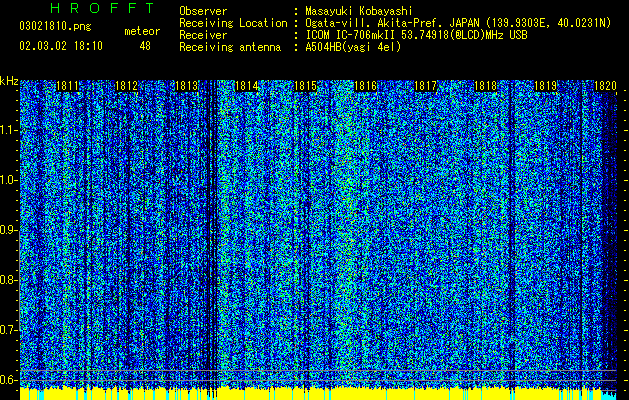Click the meteor count 48
Viewport: 629px width, 400px height.
tap(145, 46)
